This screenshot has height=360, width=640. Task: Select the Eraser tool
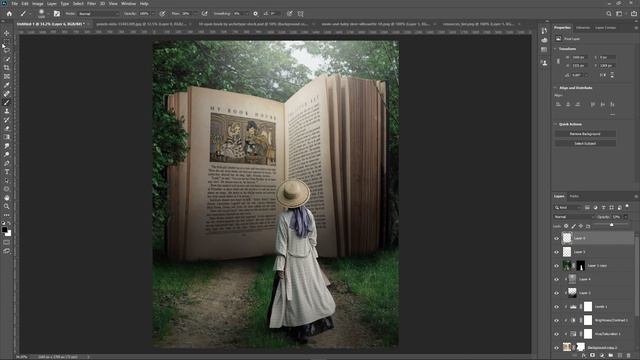tap(7, 128)
